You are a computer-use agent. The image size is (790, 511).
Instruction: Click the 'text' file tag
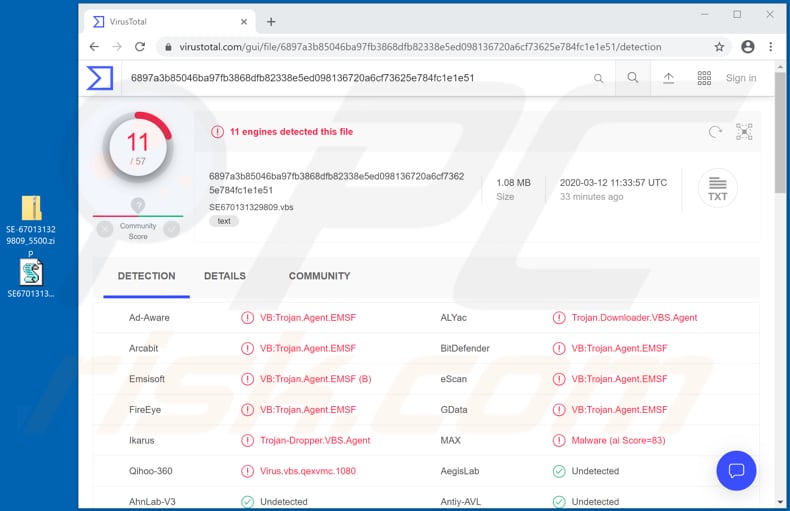coord(224,221)
